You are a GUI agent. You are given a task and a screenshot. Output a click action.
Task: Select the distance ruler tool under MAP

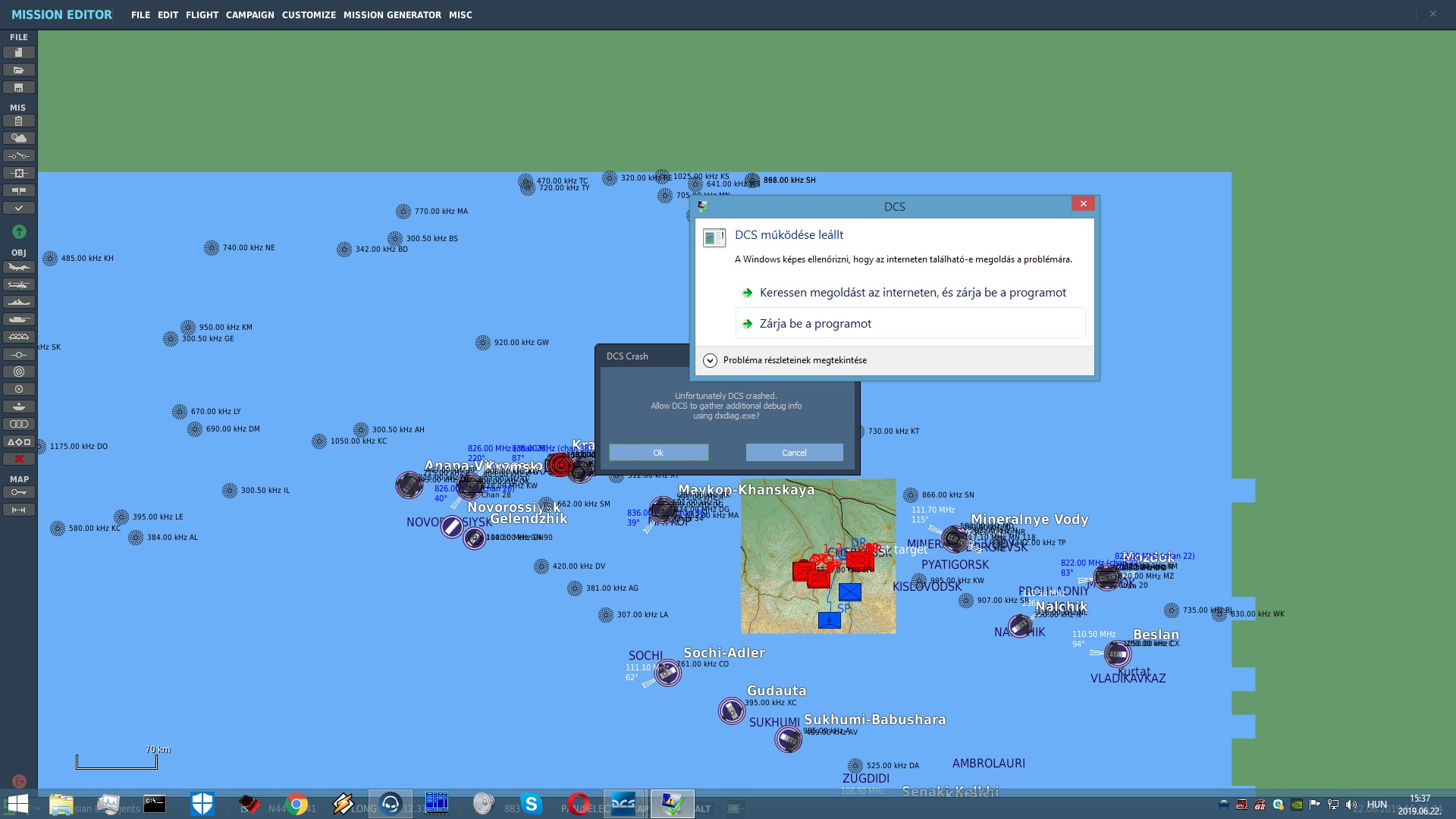[19, 510]
